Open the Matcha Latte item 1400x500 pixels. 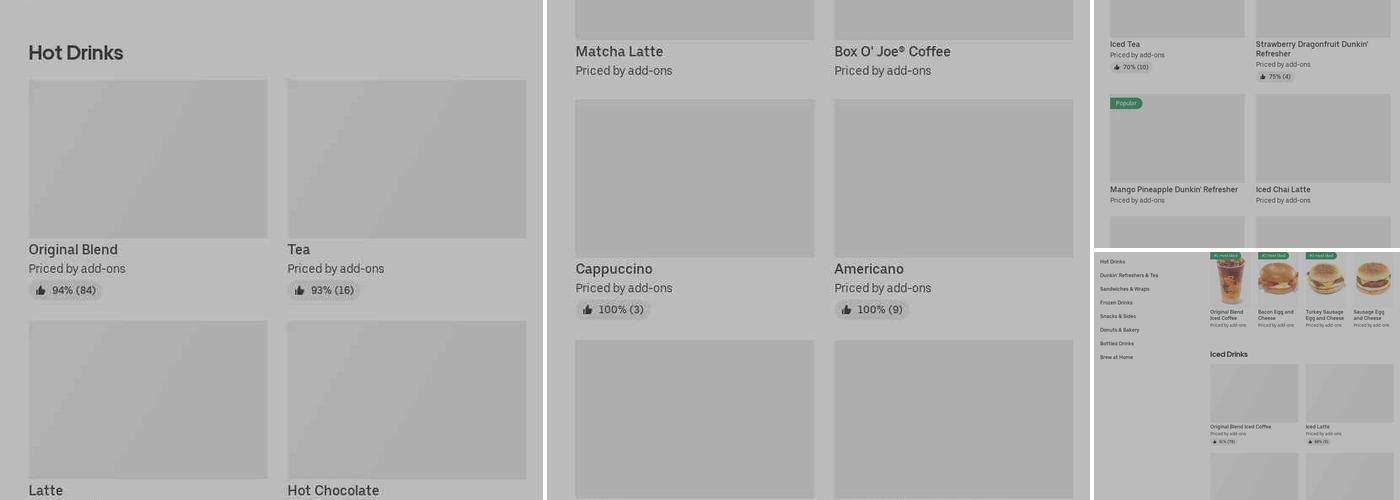[619, 52]
